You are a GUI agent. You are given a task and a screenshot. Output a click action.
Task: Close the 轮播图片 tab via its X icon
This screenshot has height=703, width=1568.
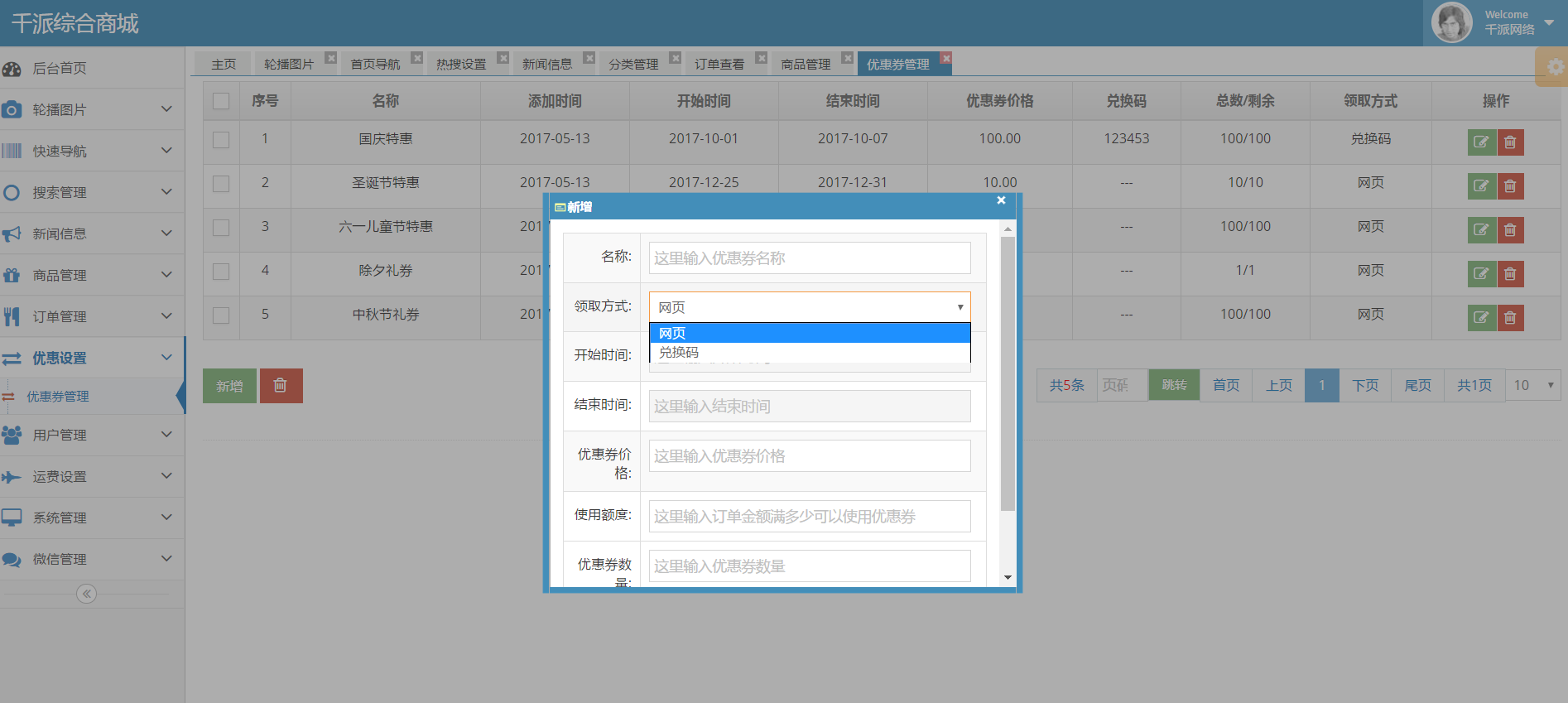coord(330,58)
